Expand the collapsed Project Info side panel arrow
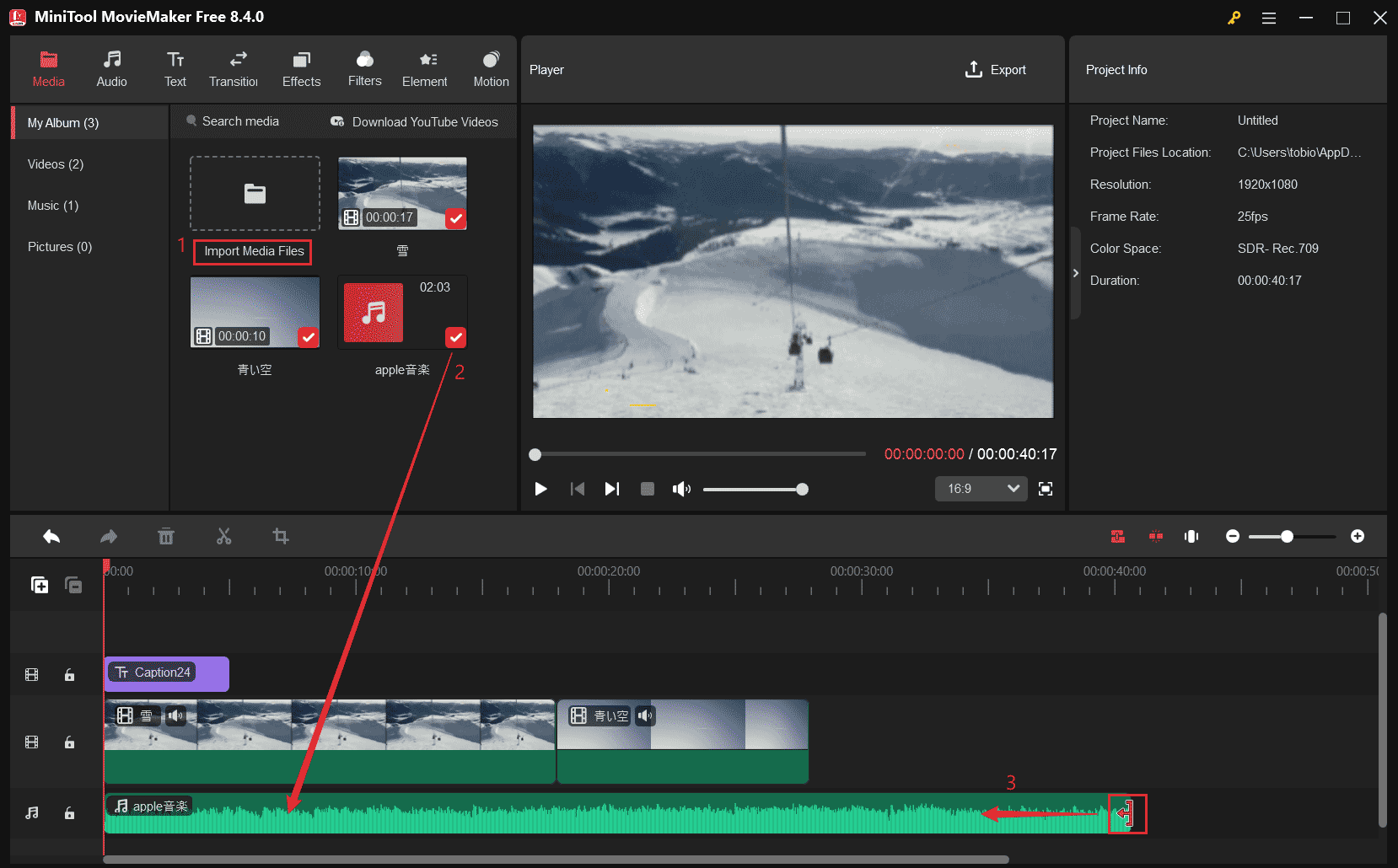Image resolution: width=1398 pixels, height=868 pixels. (x=1076, y=273)
